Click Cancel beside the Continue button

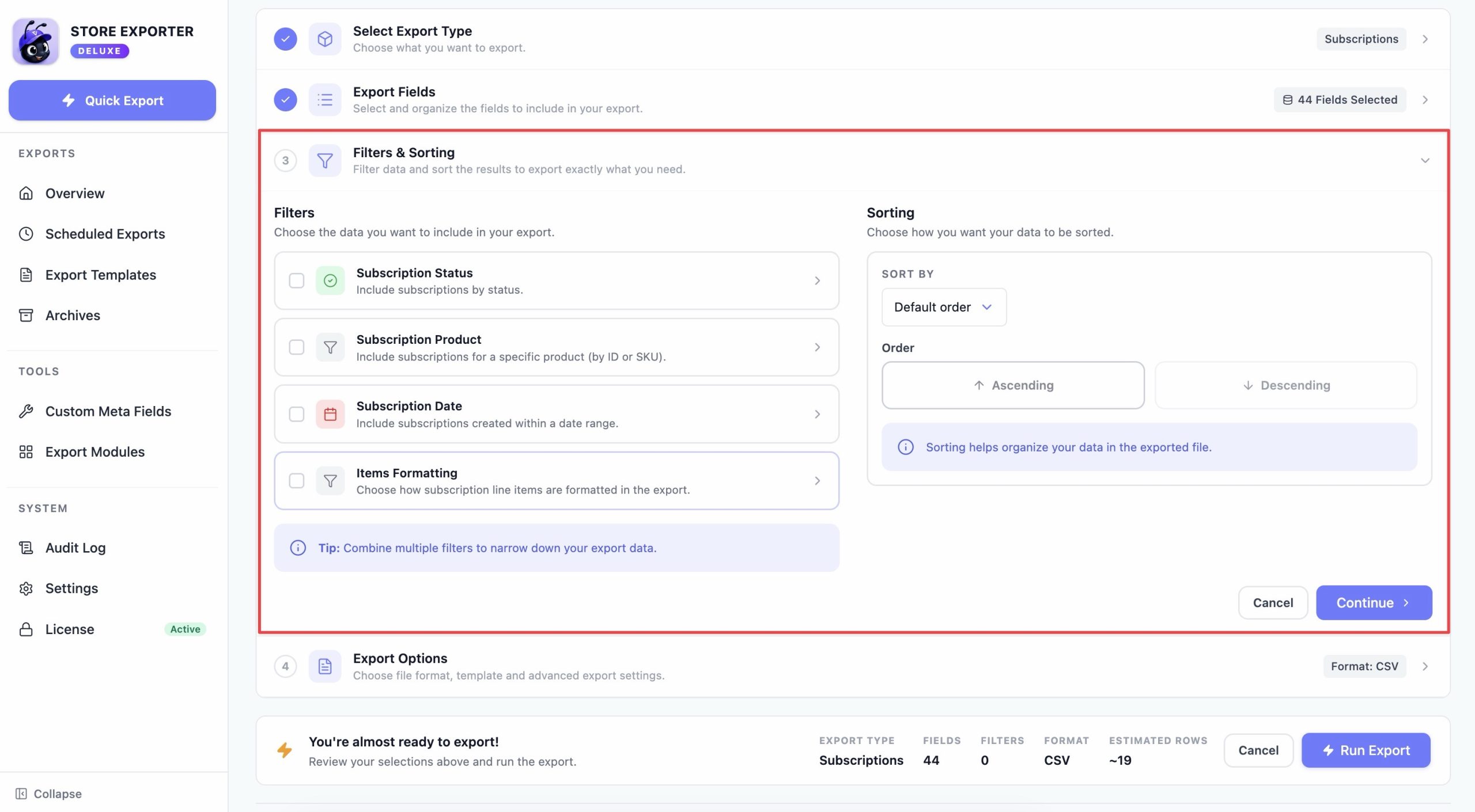pos(1273,603)
